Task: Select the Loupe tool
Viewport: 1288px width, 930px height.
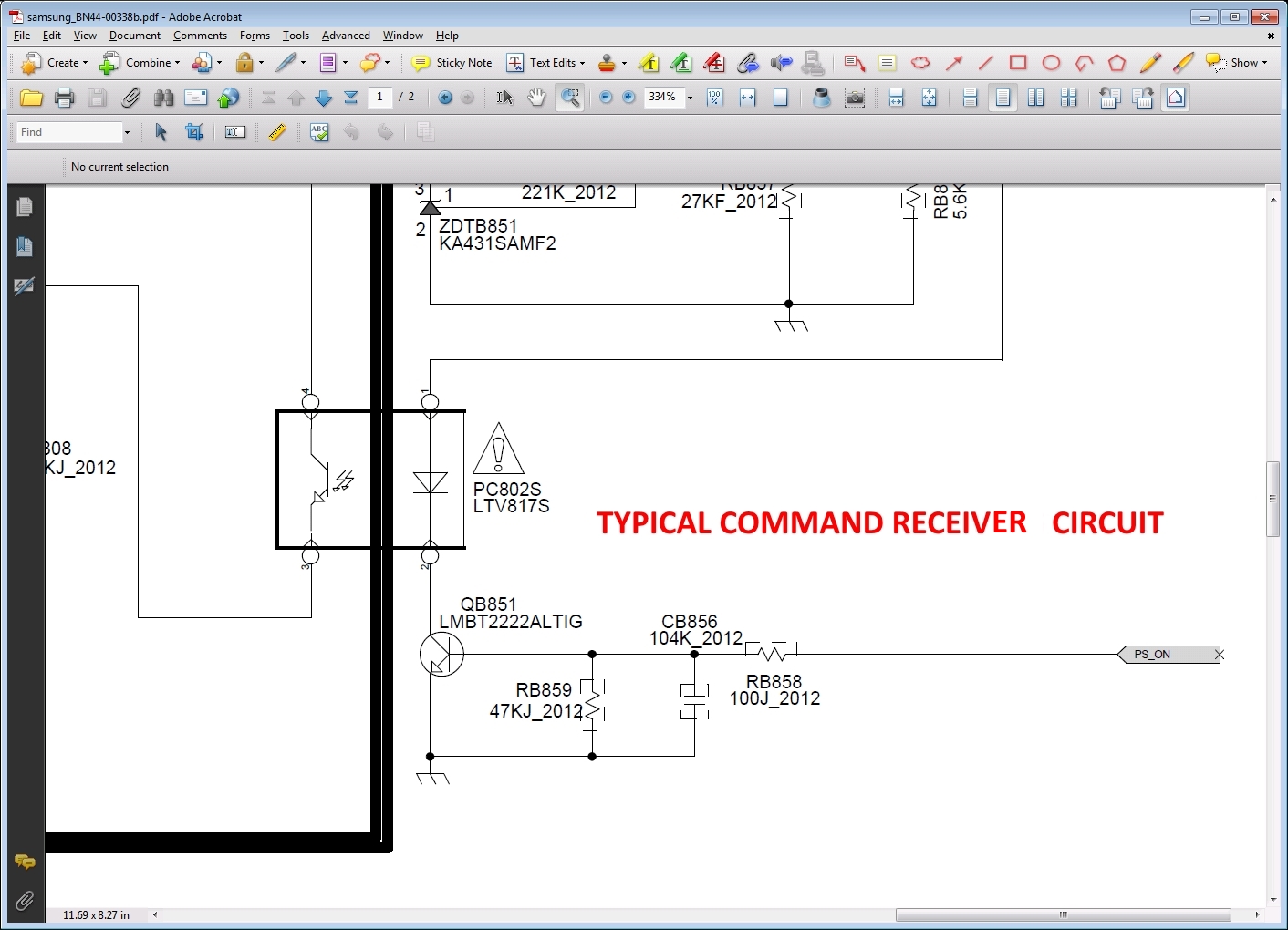Action: (822, 98)
